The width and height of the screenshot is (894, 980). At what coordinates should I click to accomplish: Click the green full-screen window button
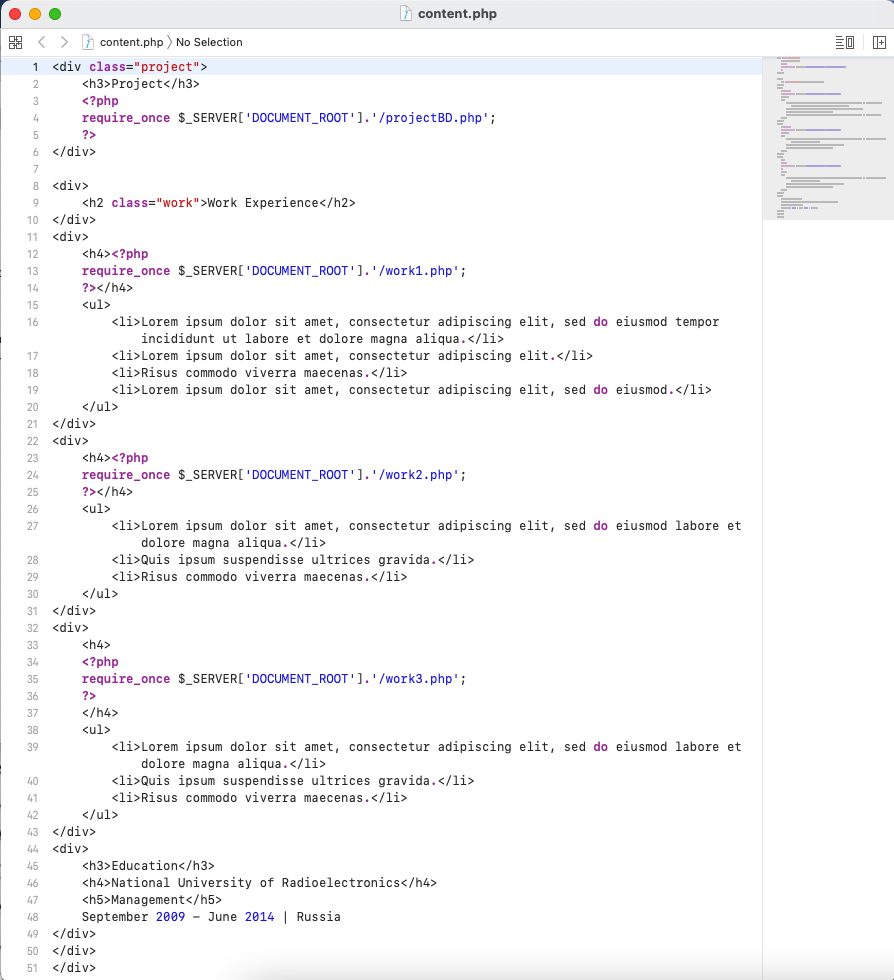click(55, 14)
